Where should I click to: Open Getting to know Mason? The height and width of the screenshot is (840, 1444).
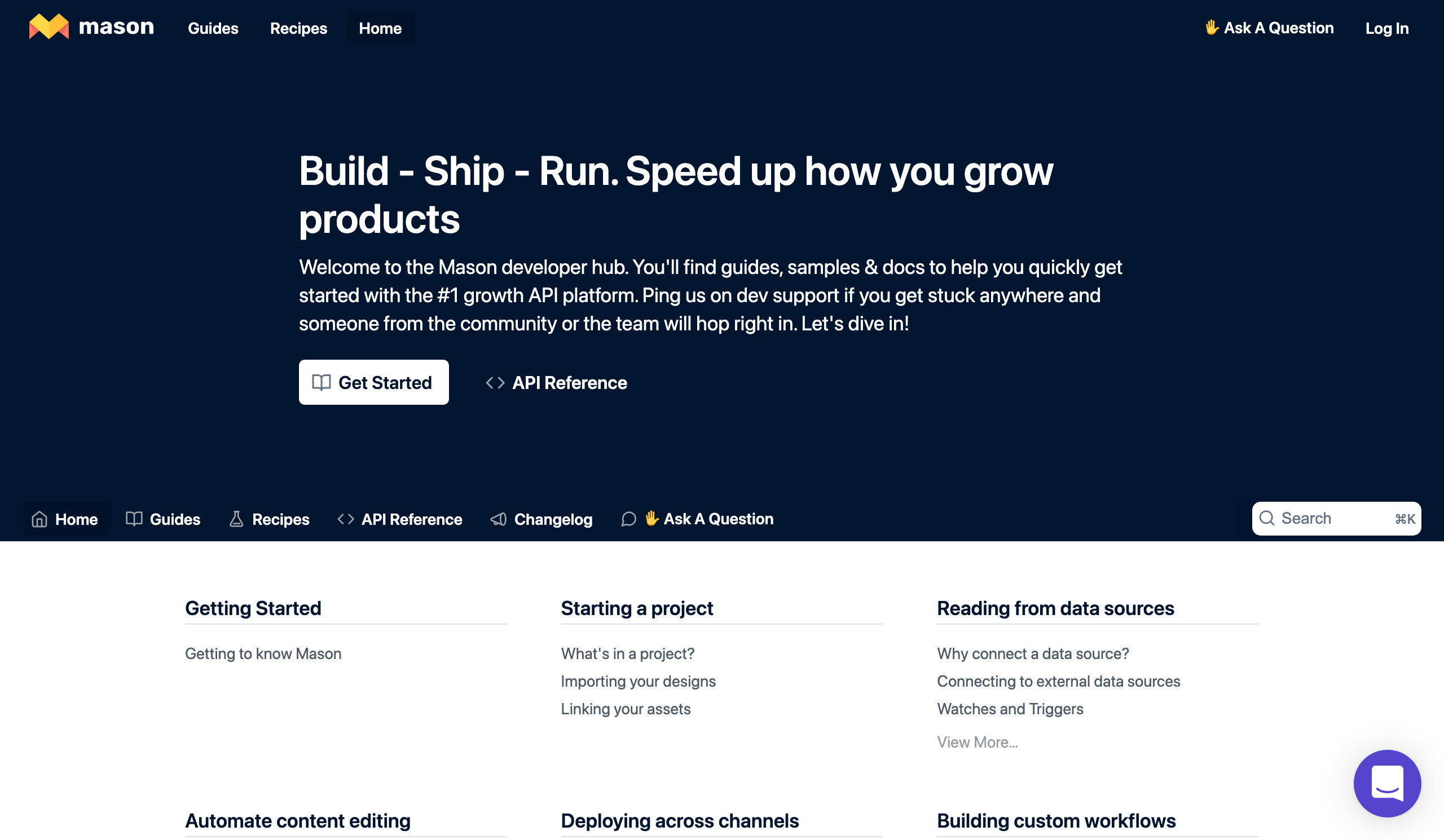[263, 653]
